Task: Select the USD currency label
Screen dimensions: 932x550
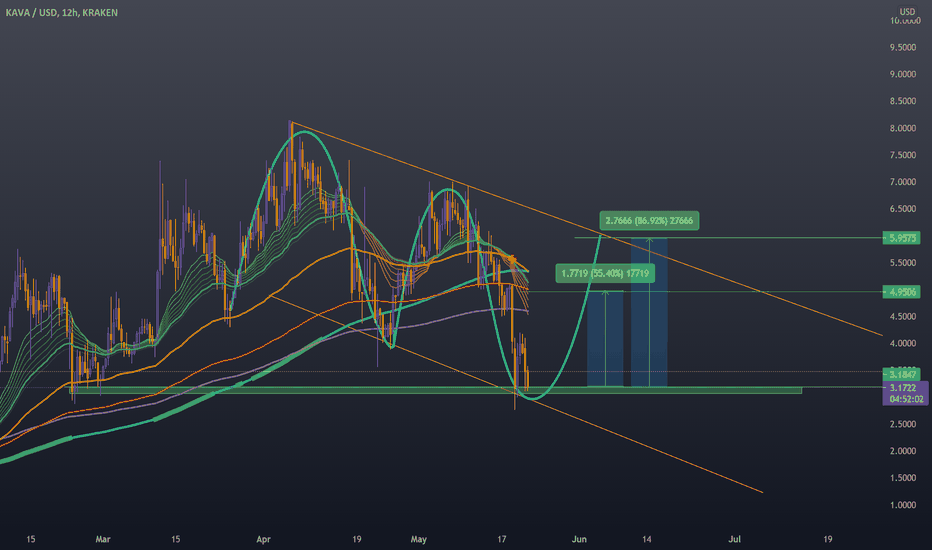Action: click(x=907, y=11)
